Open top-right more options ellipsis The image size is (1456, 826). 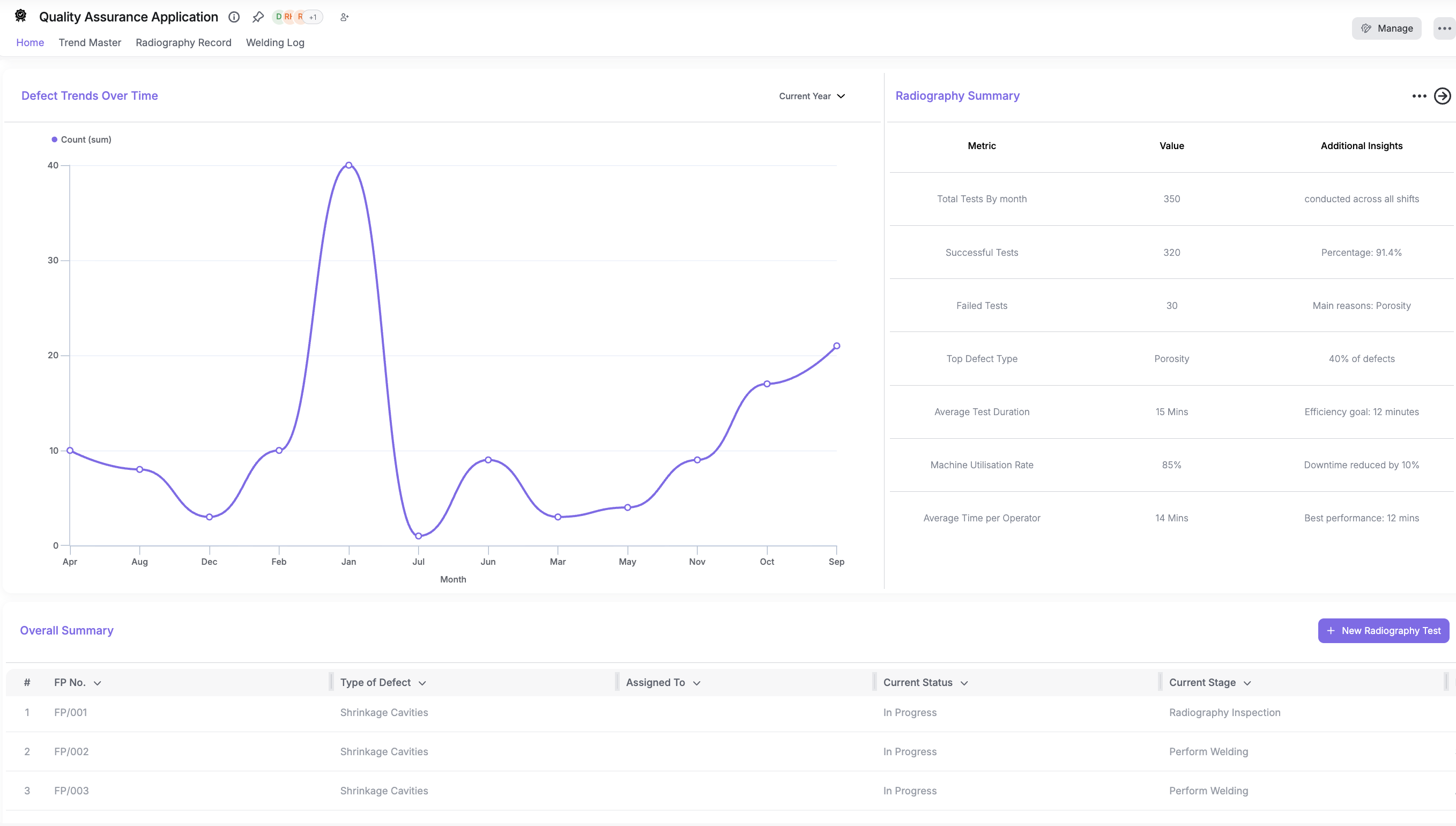coord(1444,28)
